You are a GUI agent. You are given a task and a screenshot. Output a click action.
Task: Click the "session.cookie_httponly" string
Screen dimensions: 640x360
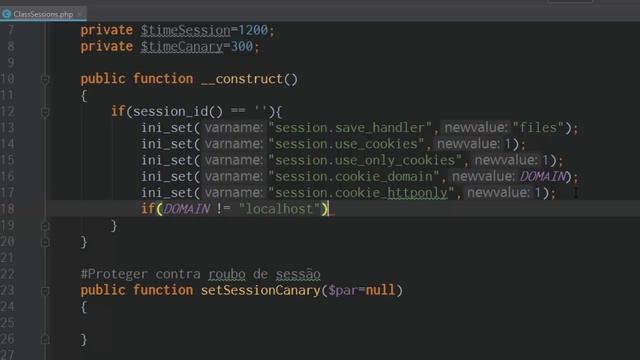[x=361, y=193]
